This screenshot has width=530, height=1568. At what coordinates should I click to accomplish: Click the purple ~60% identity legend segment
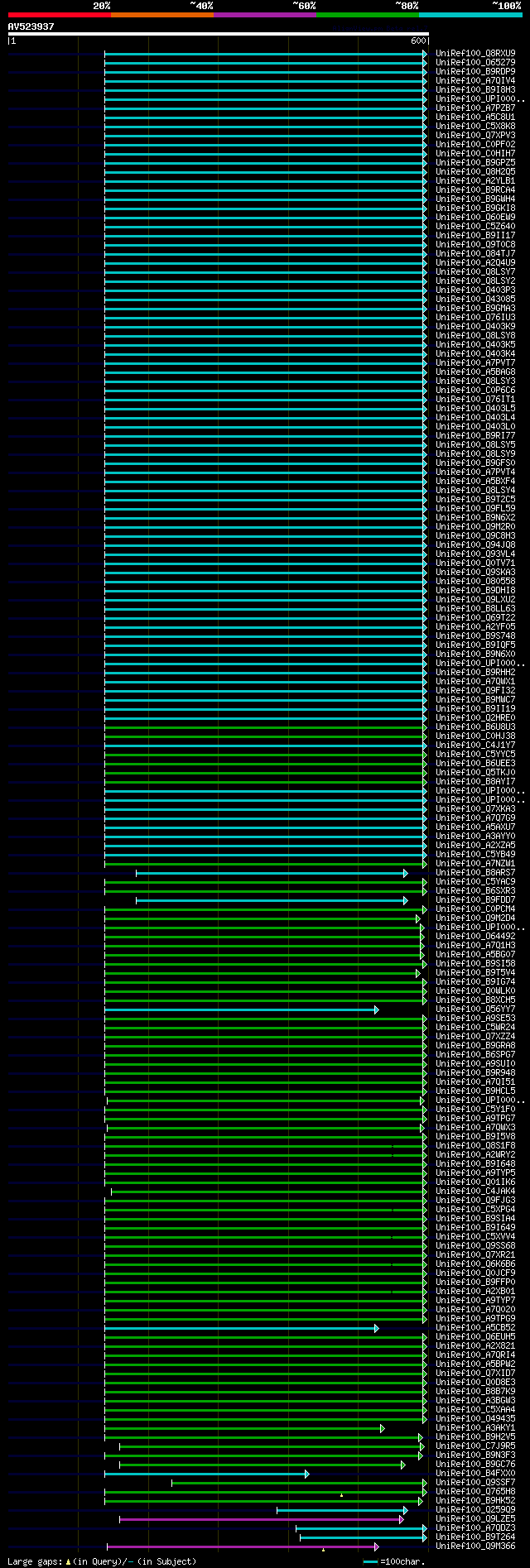tap(264, 15)
